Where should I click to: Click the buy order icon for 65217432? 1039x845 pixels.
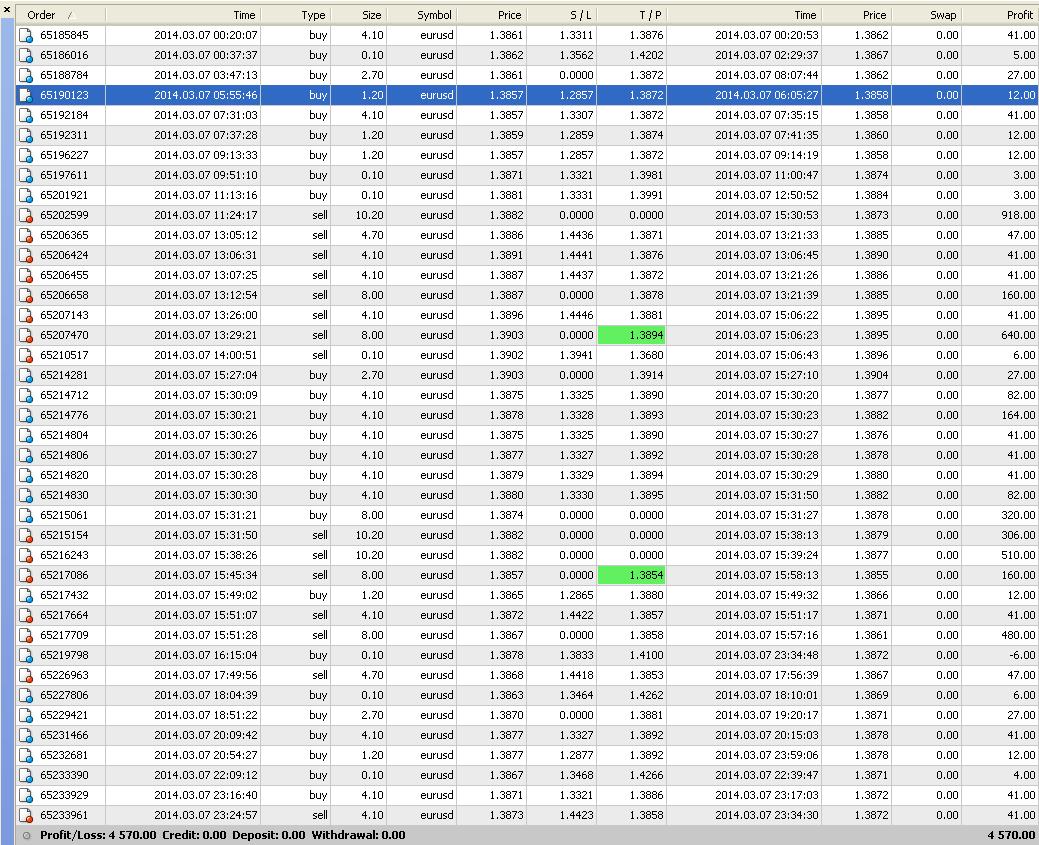[26, 595]
